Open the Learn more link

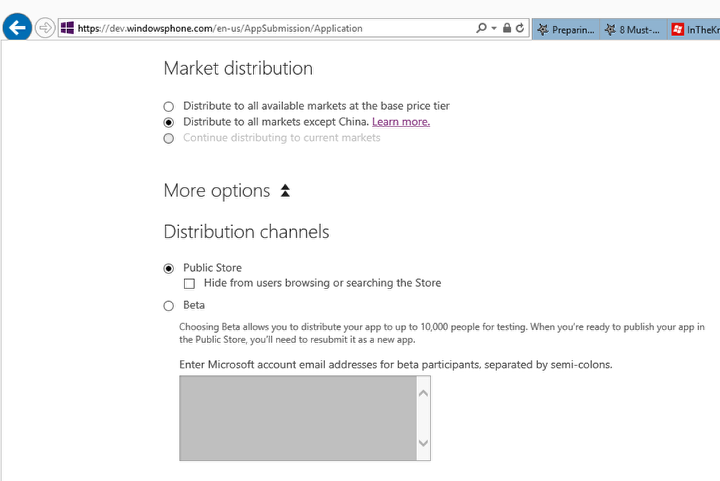tap(401, 122)
